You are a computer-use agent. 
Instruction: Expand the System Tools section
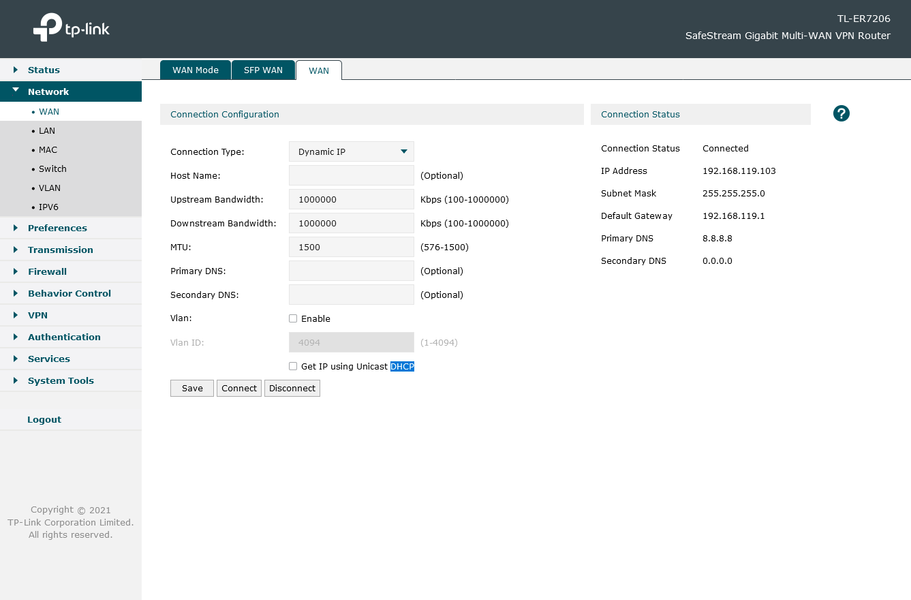click(x=71, y=380)
